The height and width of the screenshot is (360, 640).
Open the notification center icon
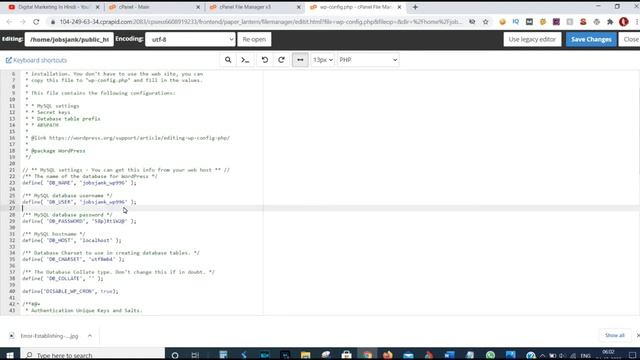pyautogui.click(x=632, y=355)
